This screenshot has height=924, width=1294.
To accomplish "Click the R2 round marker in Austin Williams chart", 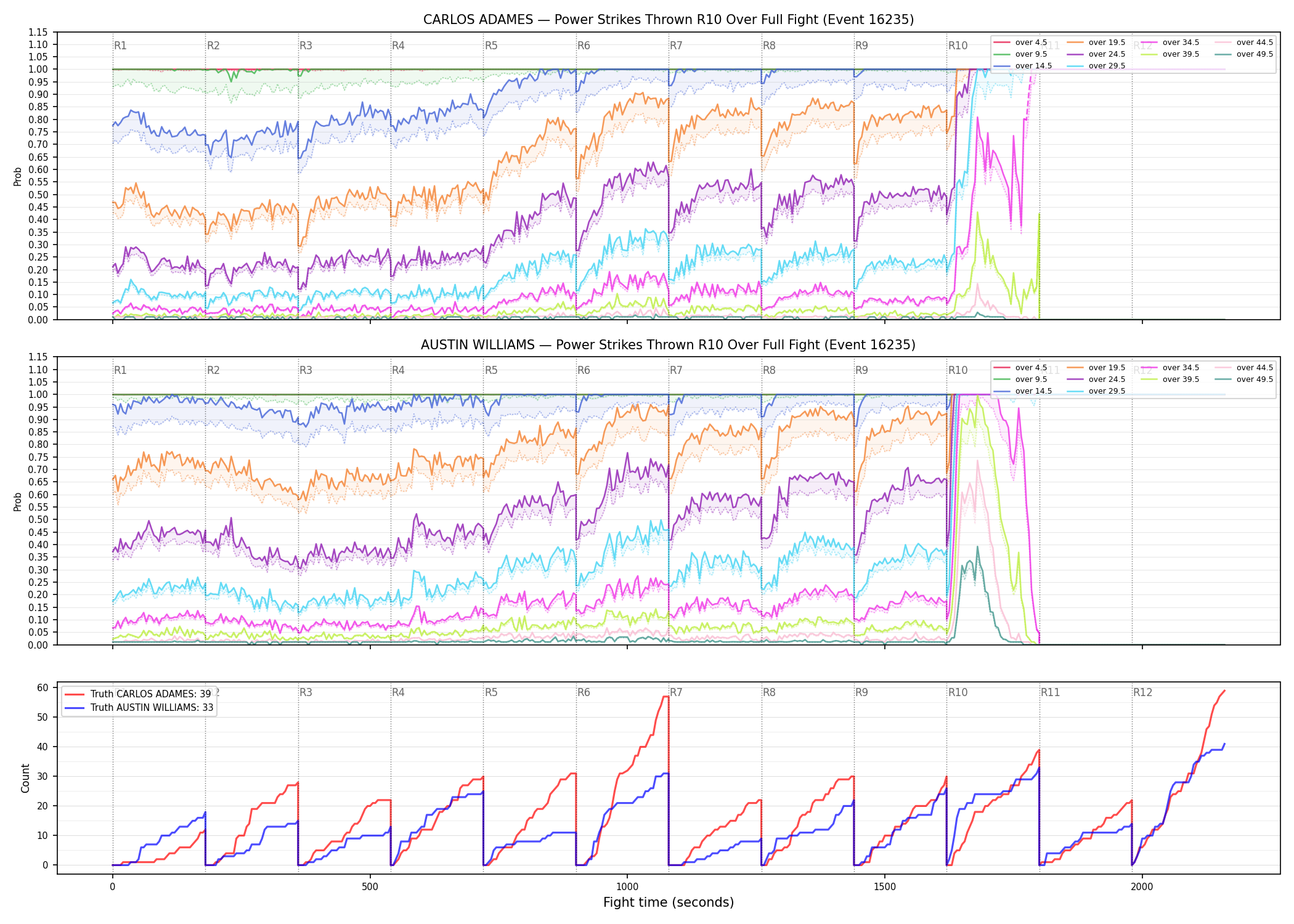I will click(213, 370).
